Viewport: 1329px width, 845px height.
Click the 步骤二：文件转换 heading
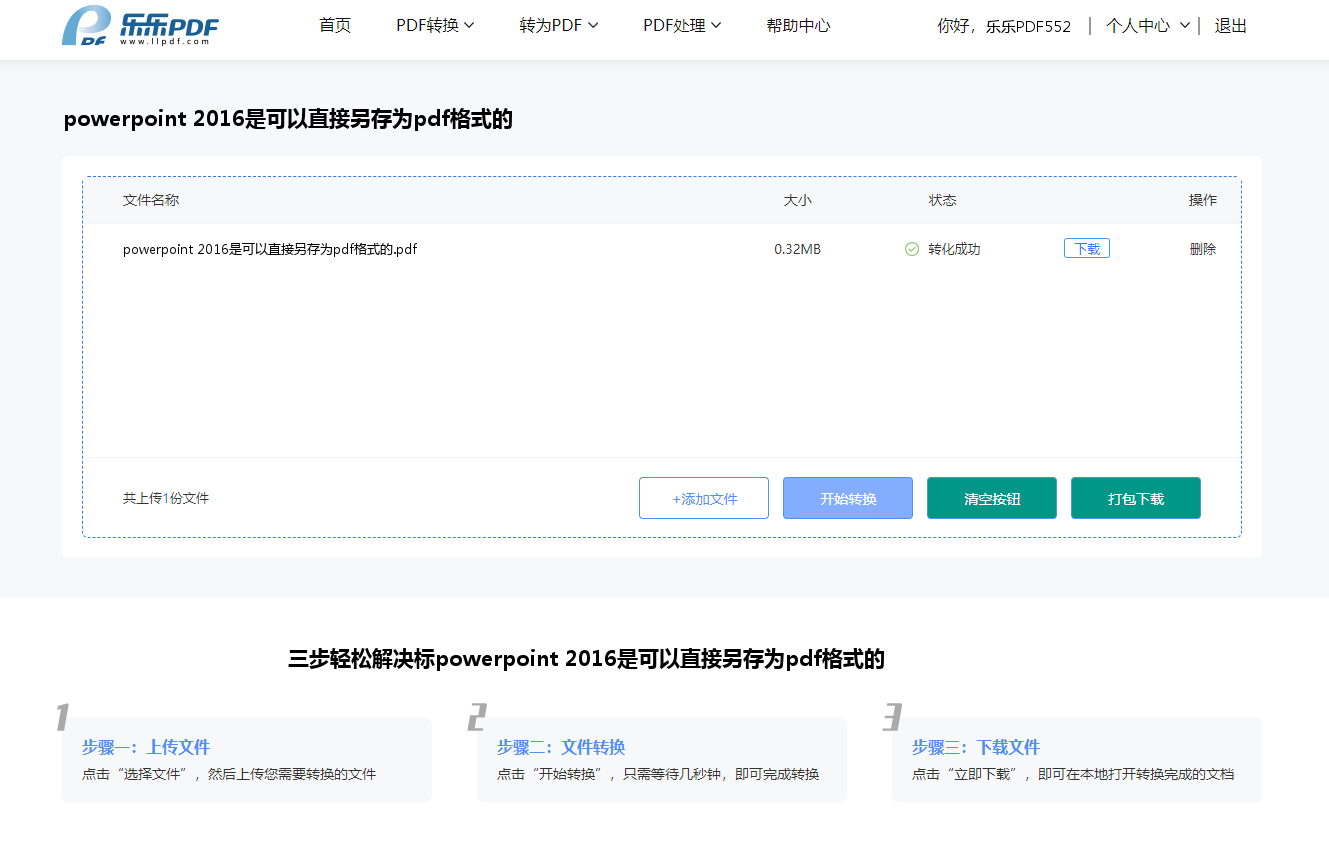[561, 747]
